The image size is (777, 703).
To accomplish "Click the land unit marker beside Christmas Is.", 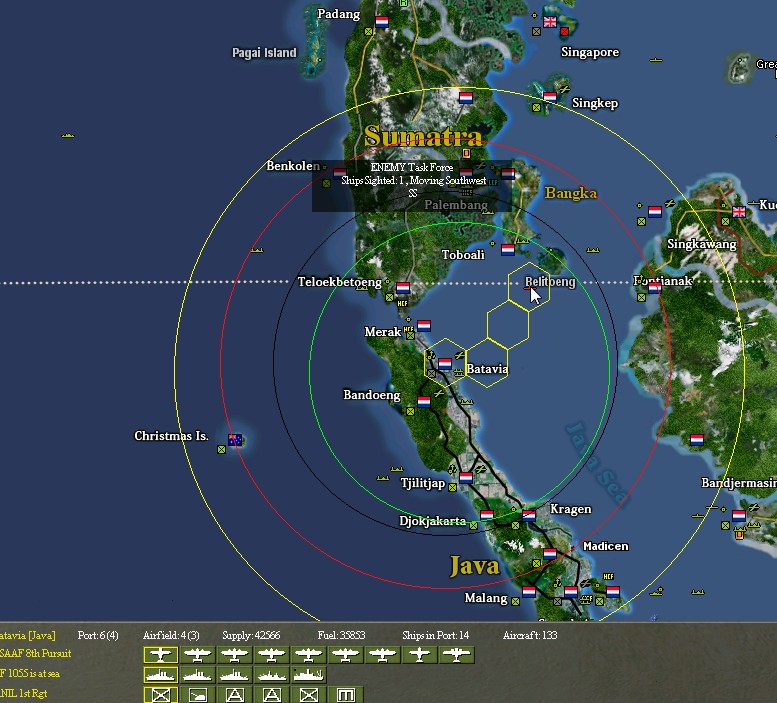I will click(x=222, y=449).
